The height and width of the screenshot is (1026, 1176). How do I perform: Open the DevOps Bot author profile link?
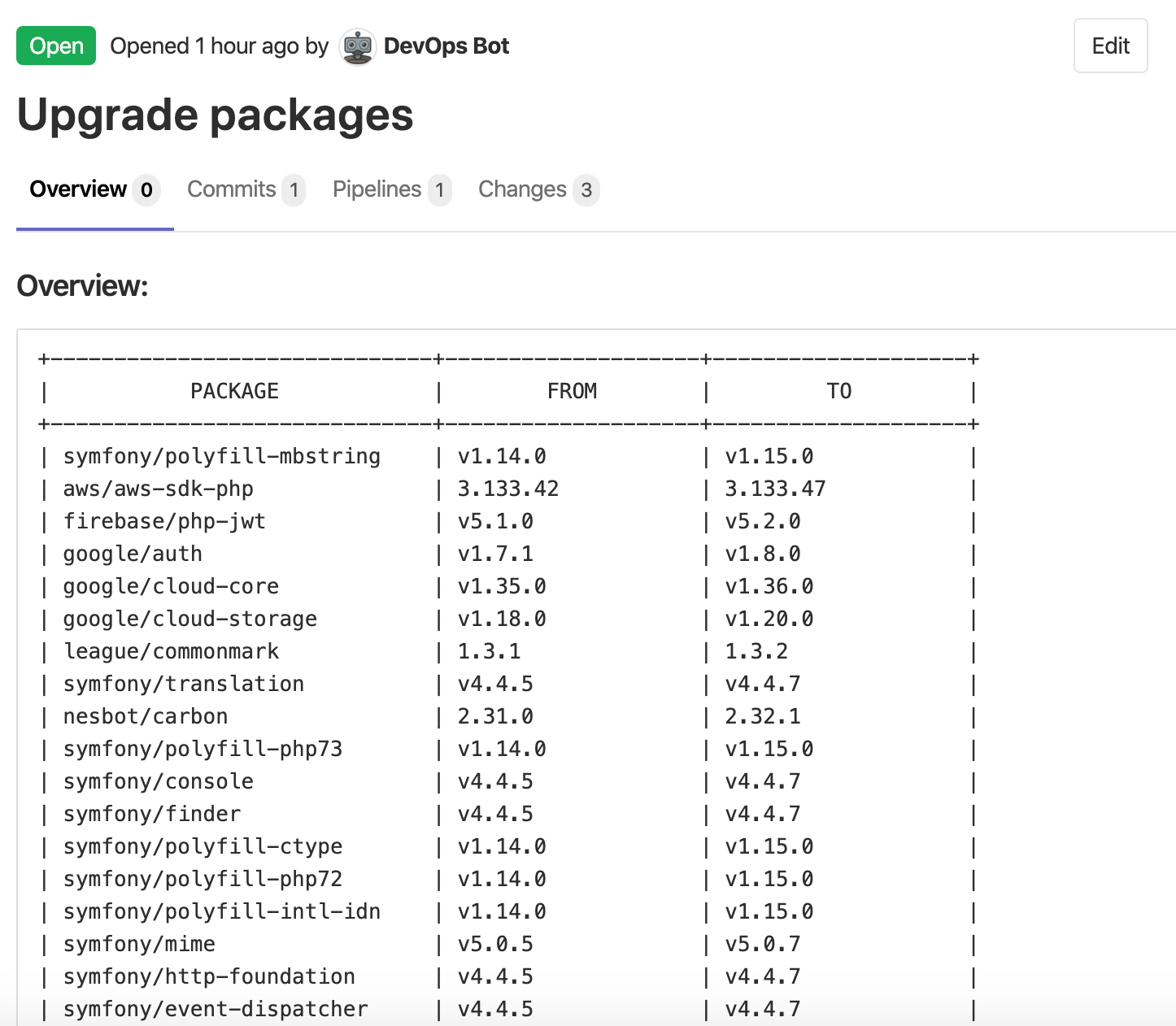[446, 46]
